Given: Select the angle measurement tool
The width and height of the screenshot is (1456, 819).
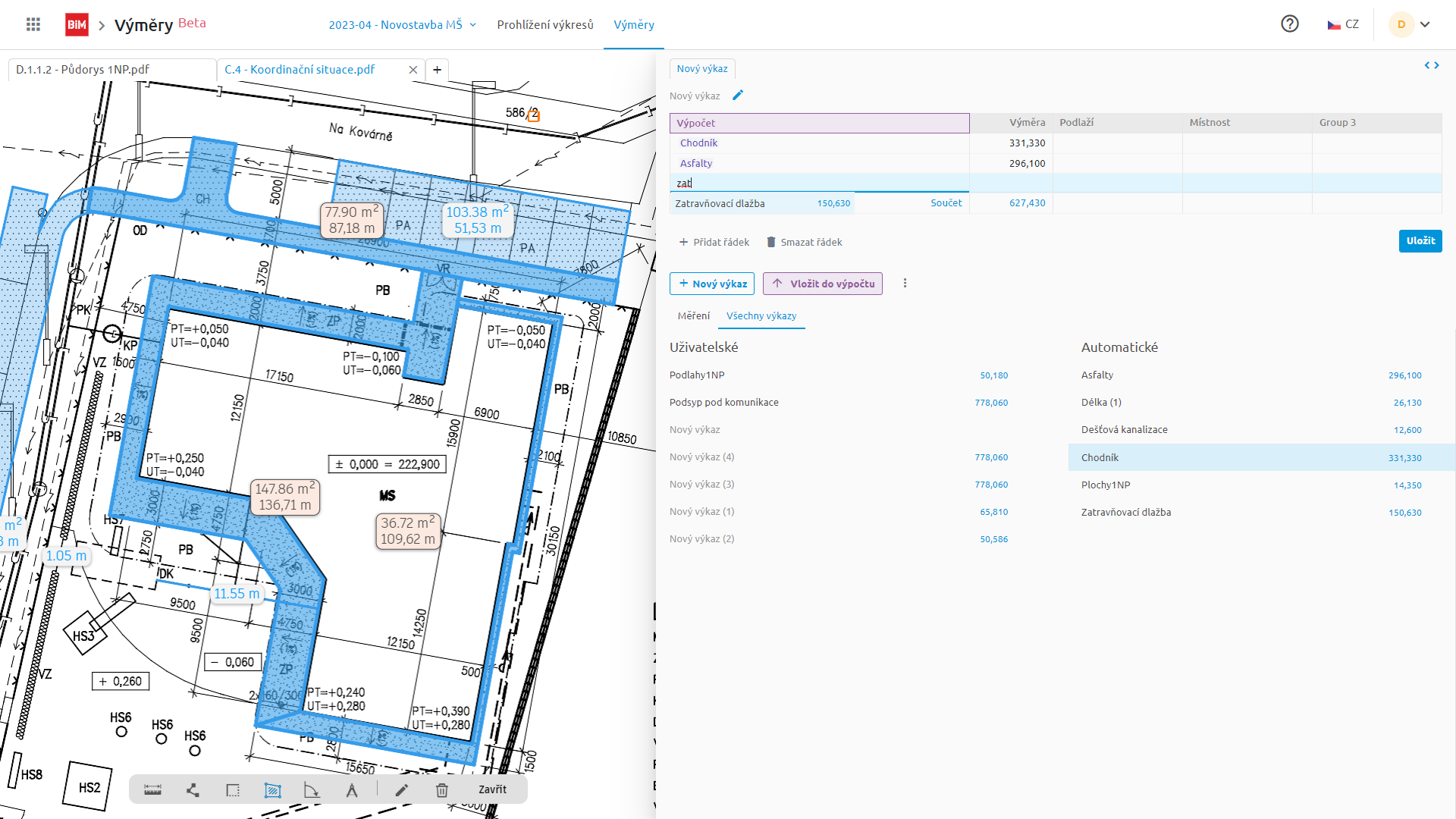Looking at the screenshot, I should pyautogui.click(x=312, y=790).
